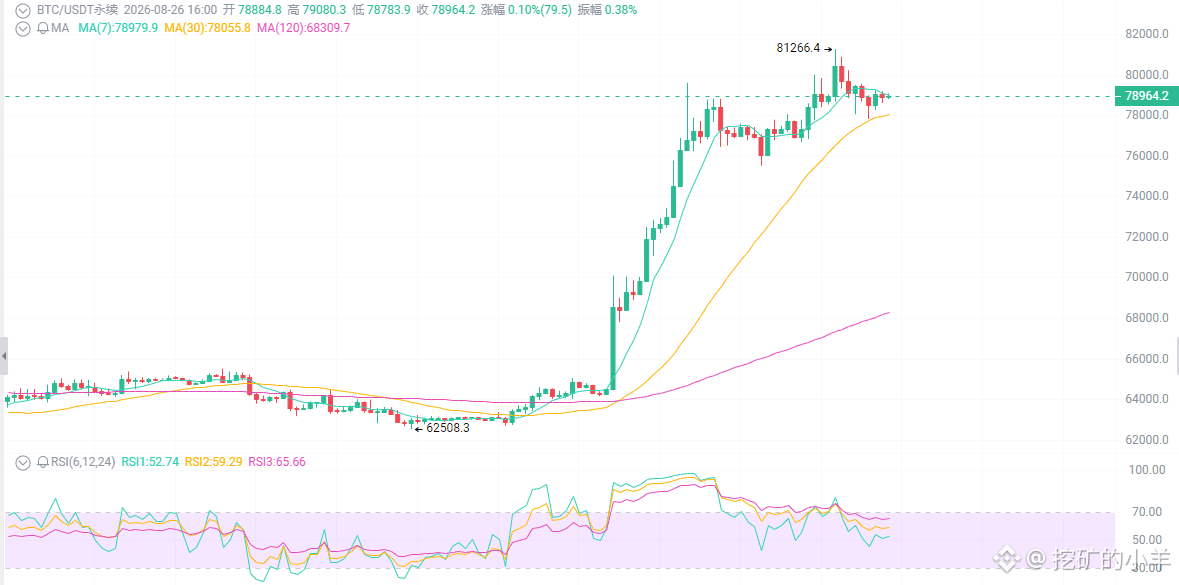Viewport: 1179px width, 585px height.
Task: Click the 64000.0 price axis label
Action: pyautogui.click(x=1147, y=400)
